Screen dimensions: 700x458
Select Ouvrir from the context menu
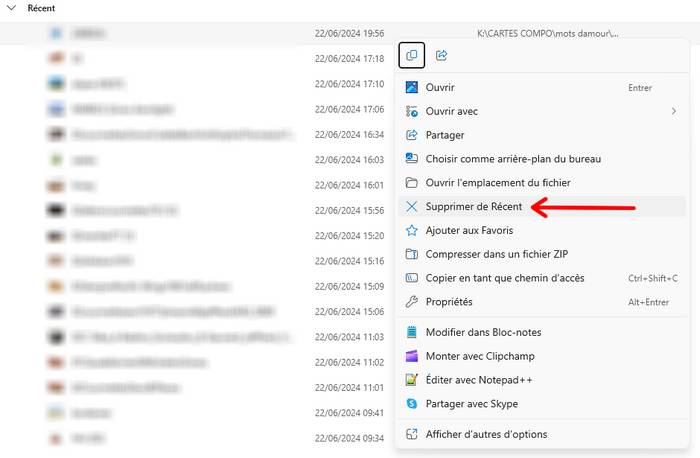[x=542, y=87]
